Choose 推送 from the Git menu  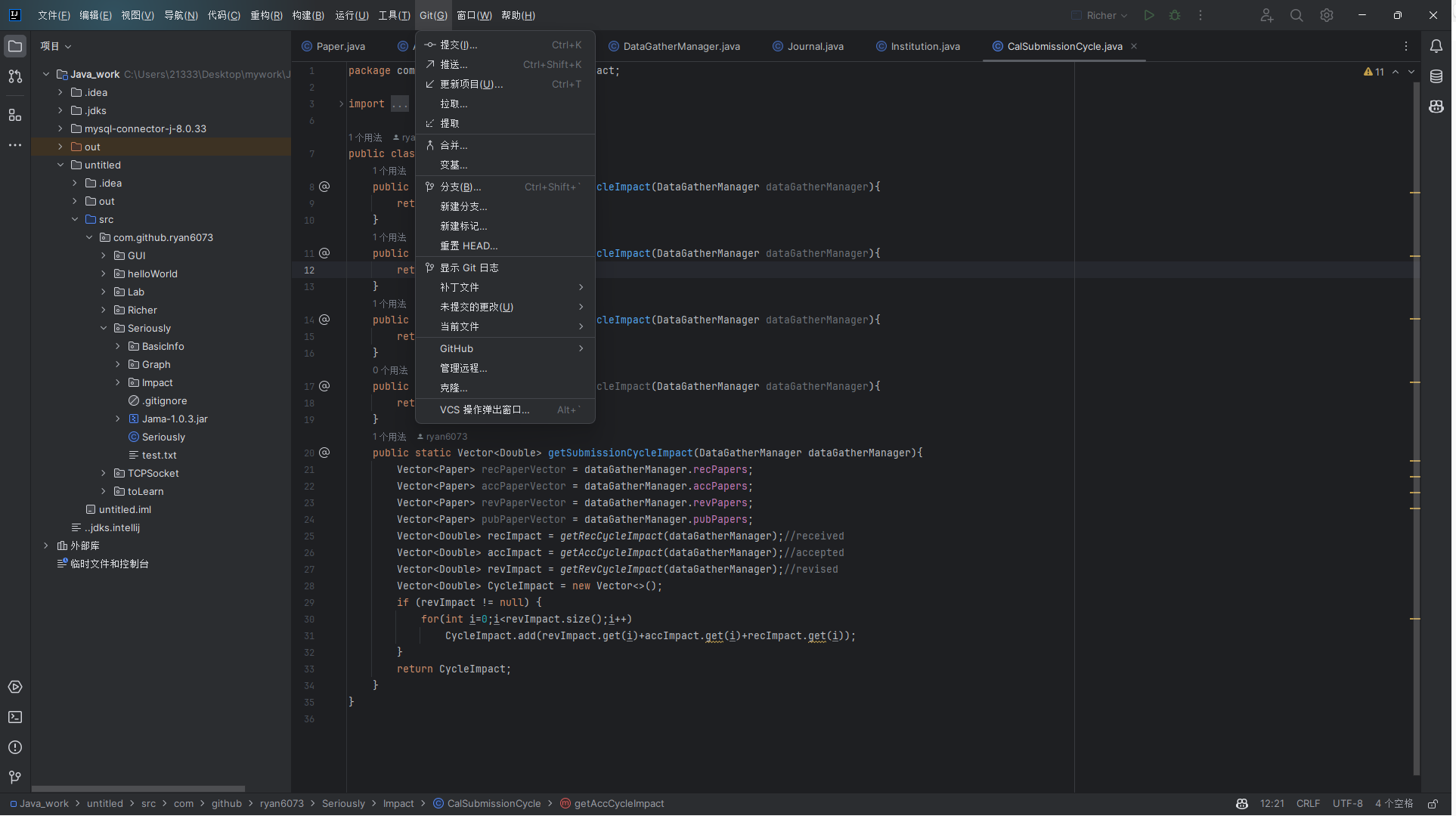click(x=505, y=64)
